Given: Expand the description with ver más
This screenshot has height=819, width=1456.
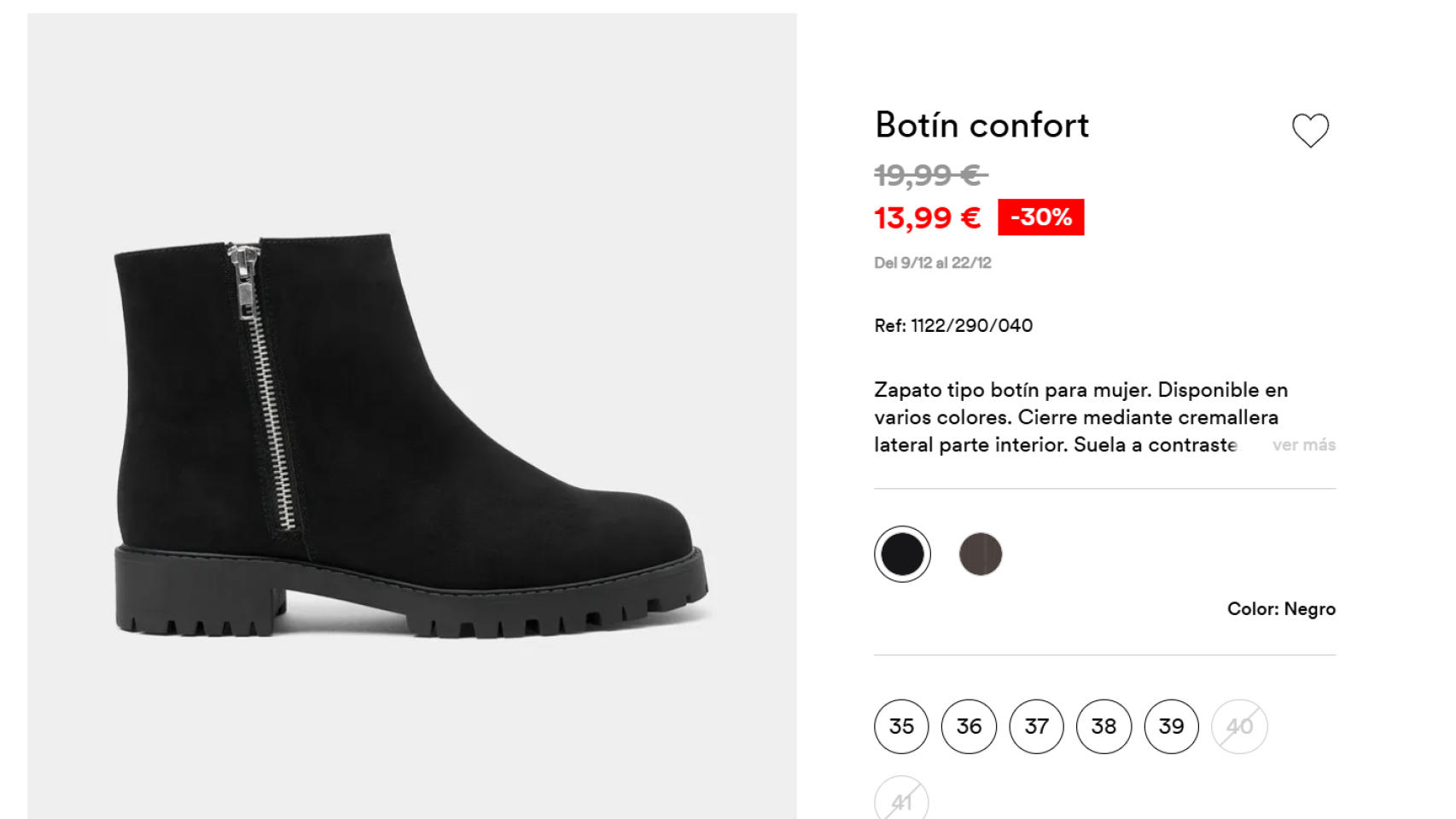Looking at the screenshot, I should 1304,444.
